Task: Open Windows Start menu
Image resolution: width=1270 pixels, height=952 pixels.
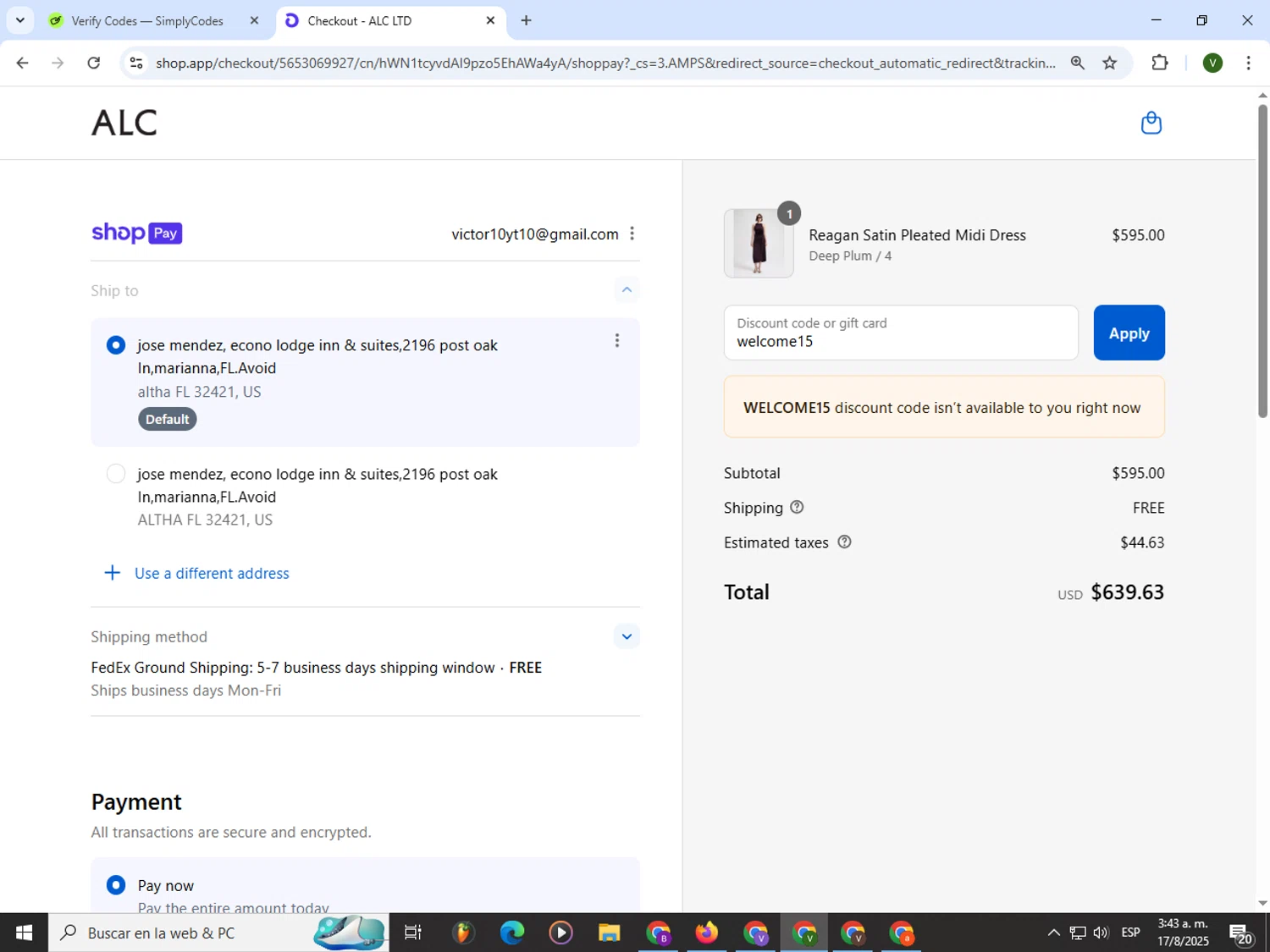Action: click(x=24, y=933)
